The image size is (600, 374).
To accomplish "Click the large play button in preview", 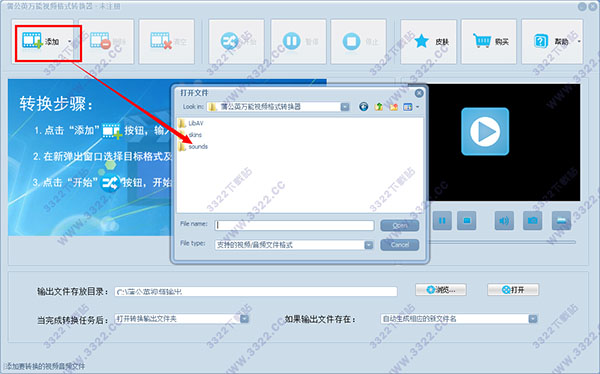I will coord(485,131).
